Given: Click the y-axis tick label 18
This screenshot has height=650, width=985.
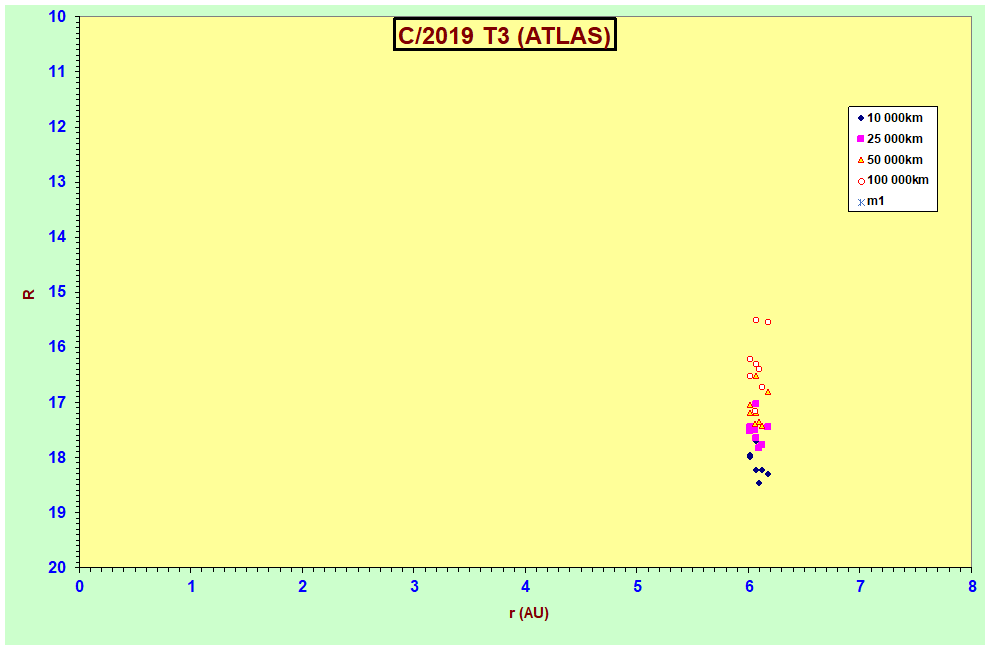Looking at the screenshot, I should point(57,457).
